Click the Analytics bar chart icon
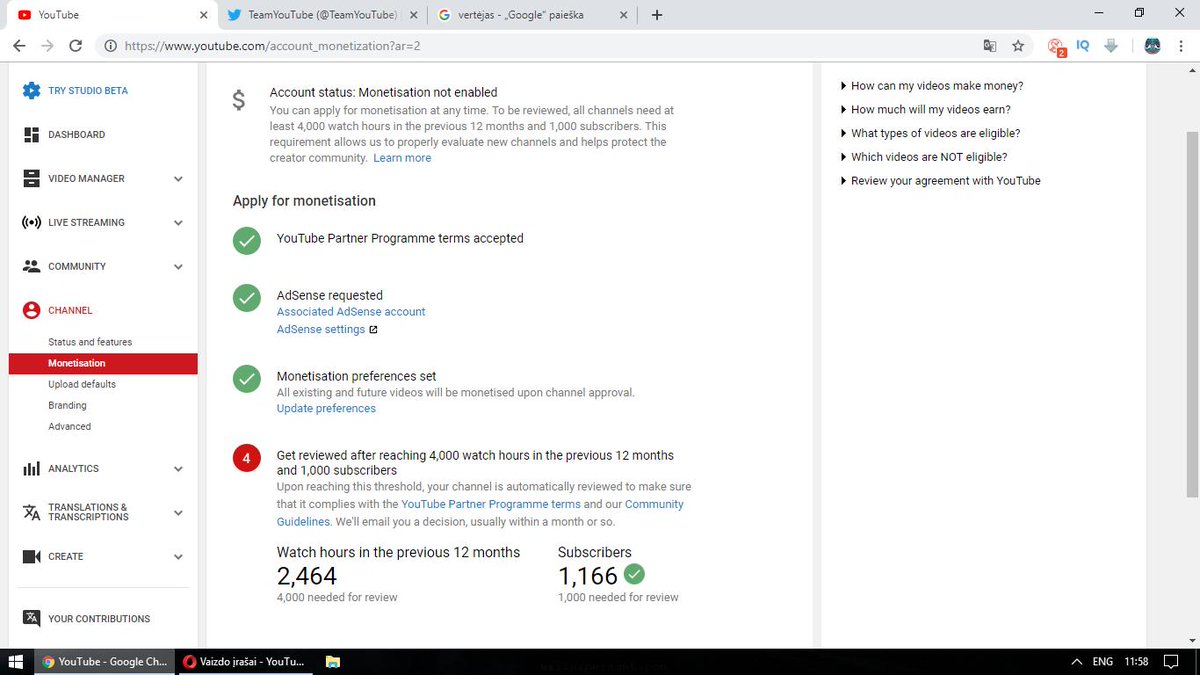The image size is (1200, 675). pyautogui.click(x=31, y=468)
